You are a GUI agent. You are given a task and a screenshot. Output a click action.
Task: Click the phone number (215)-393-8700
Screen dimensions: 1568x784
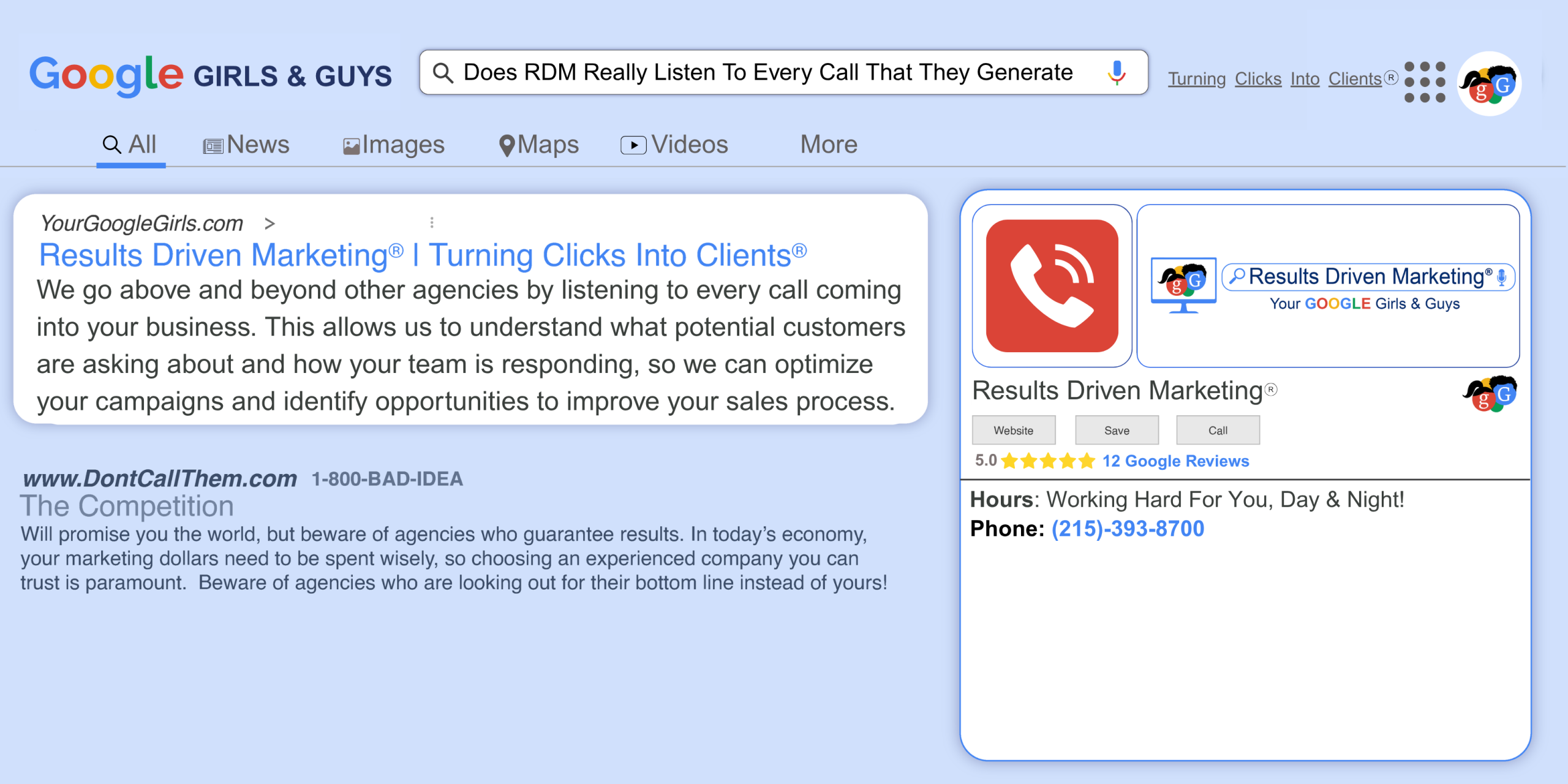(1128, 529)
